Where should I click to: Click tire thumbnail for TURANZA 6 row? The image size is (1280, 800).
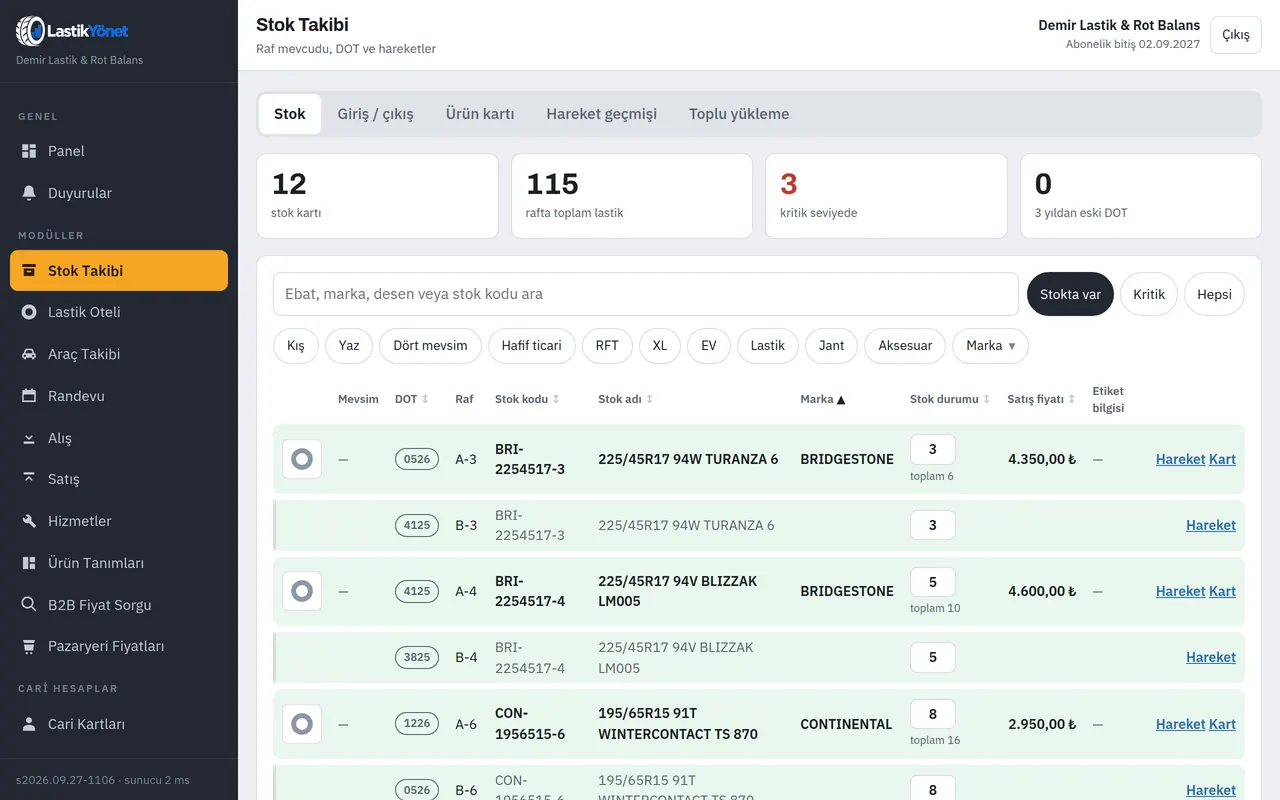click(302, 459)
